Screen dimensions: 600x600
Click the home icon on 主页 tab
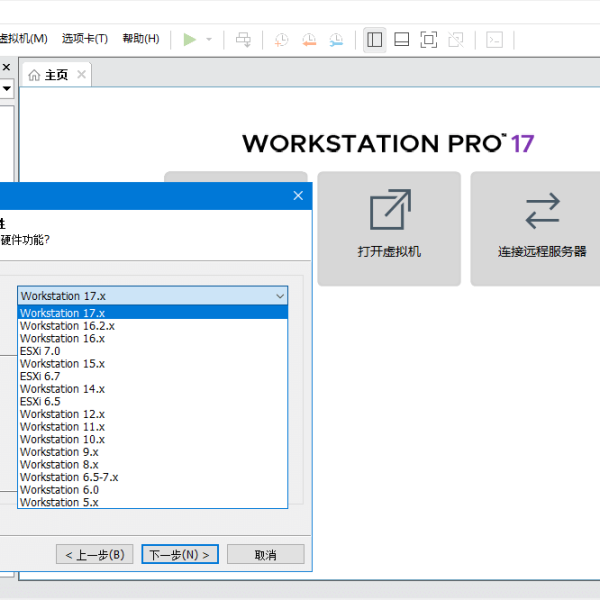[34, 75]
